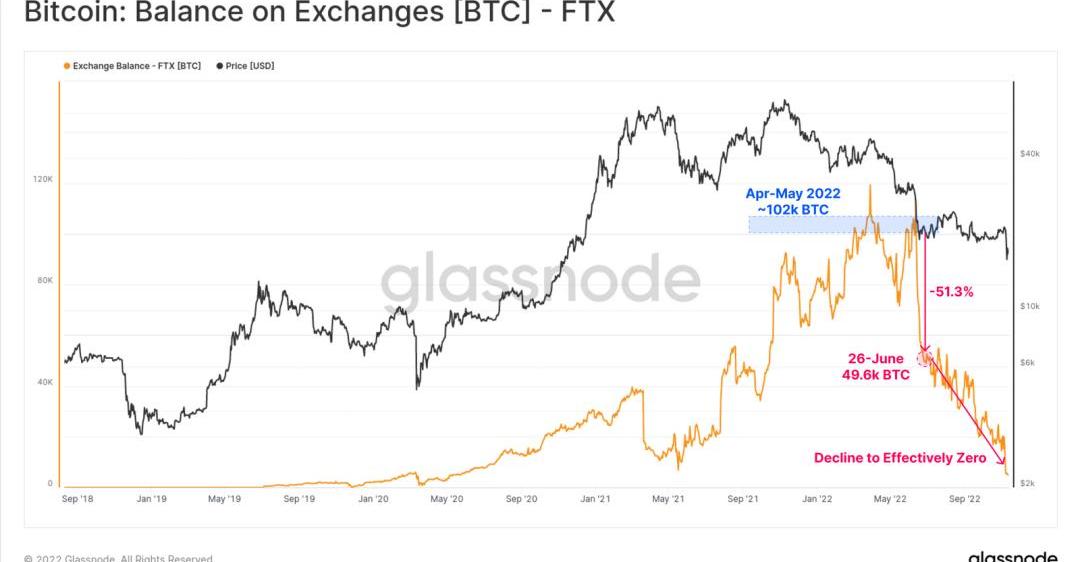Click the glassnode watermark in chart center
The width and height of the screenshot is (1080, 562).
tap(540, 279)
